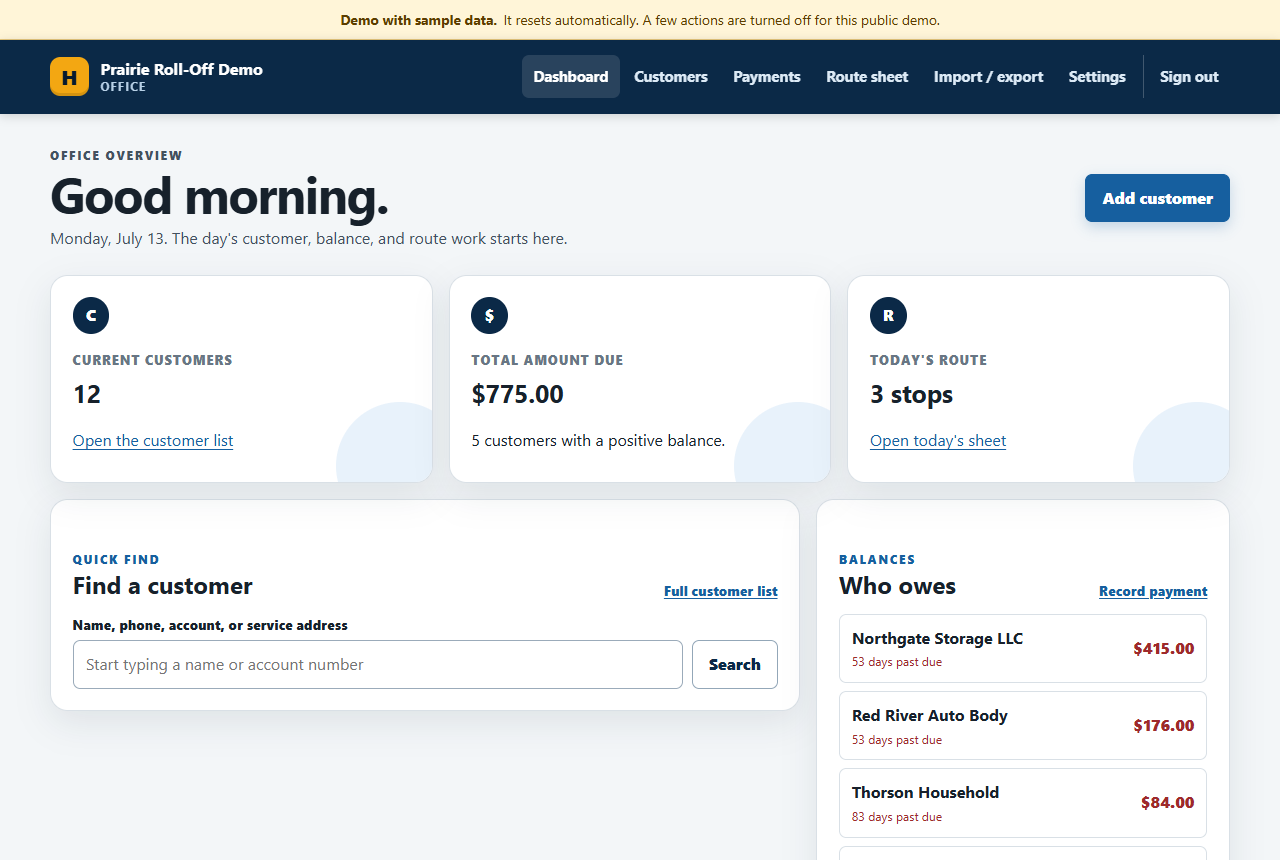The height and width of the screenshot is (860, 1280).
Task: Focus the customer name search field
Action: click(x=378, y=664)
